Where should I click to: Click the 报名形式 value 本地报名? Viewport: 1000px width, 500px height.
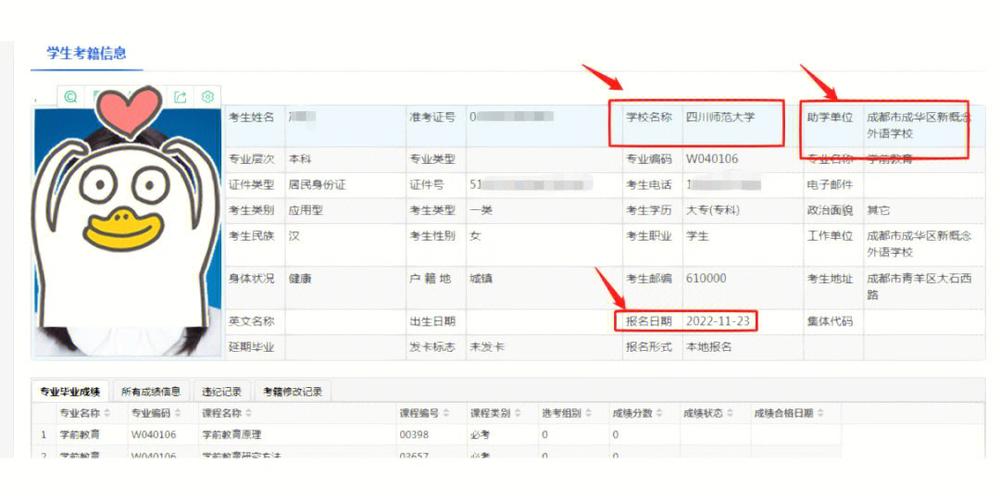click(x=709, y=348)
